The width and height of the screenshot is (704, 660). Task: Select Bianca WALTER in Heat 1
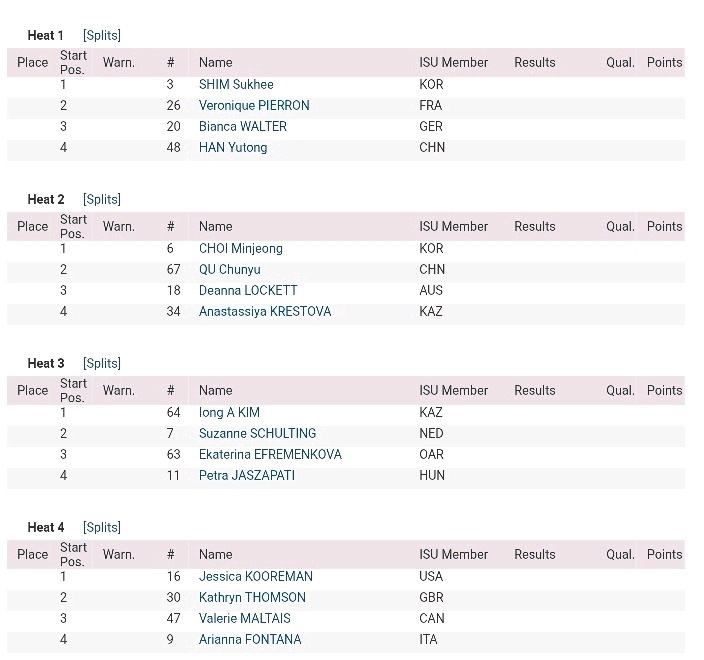click(243, 127)
